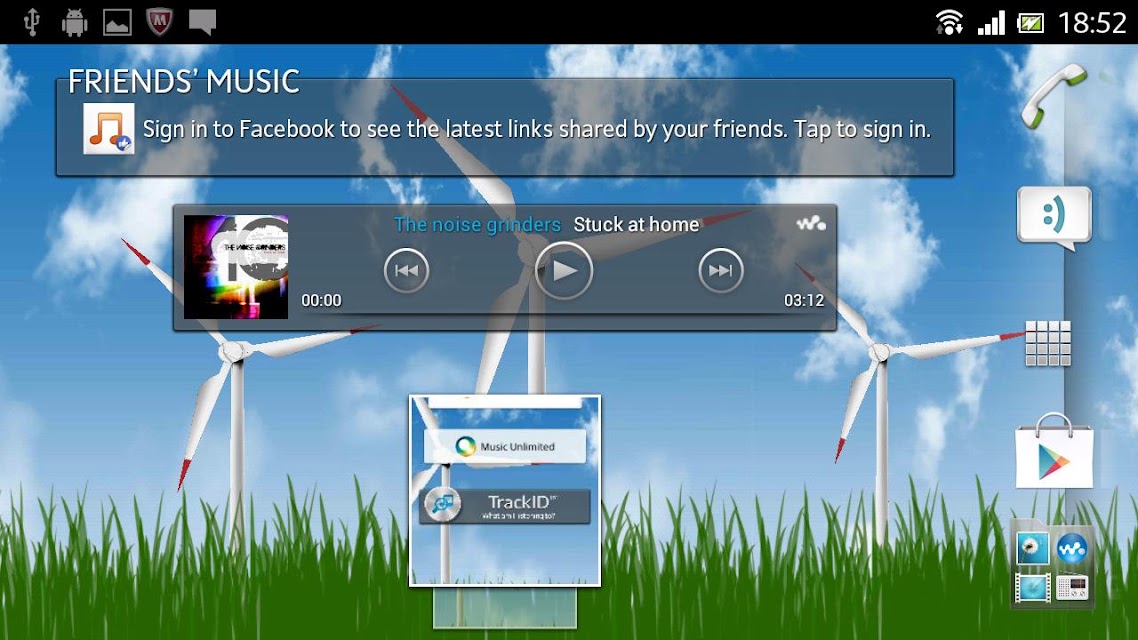Tap the picture notification icon

[x=117, y=22]
